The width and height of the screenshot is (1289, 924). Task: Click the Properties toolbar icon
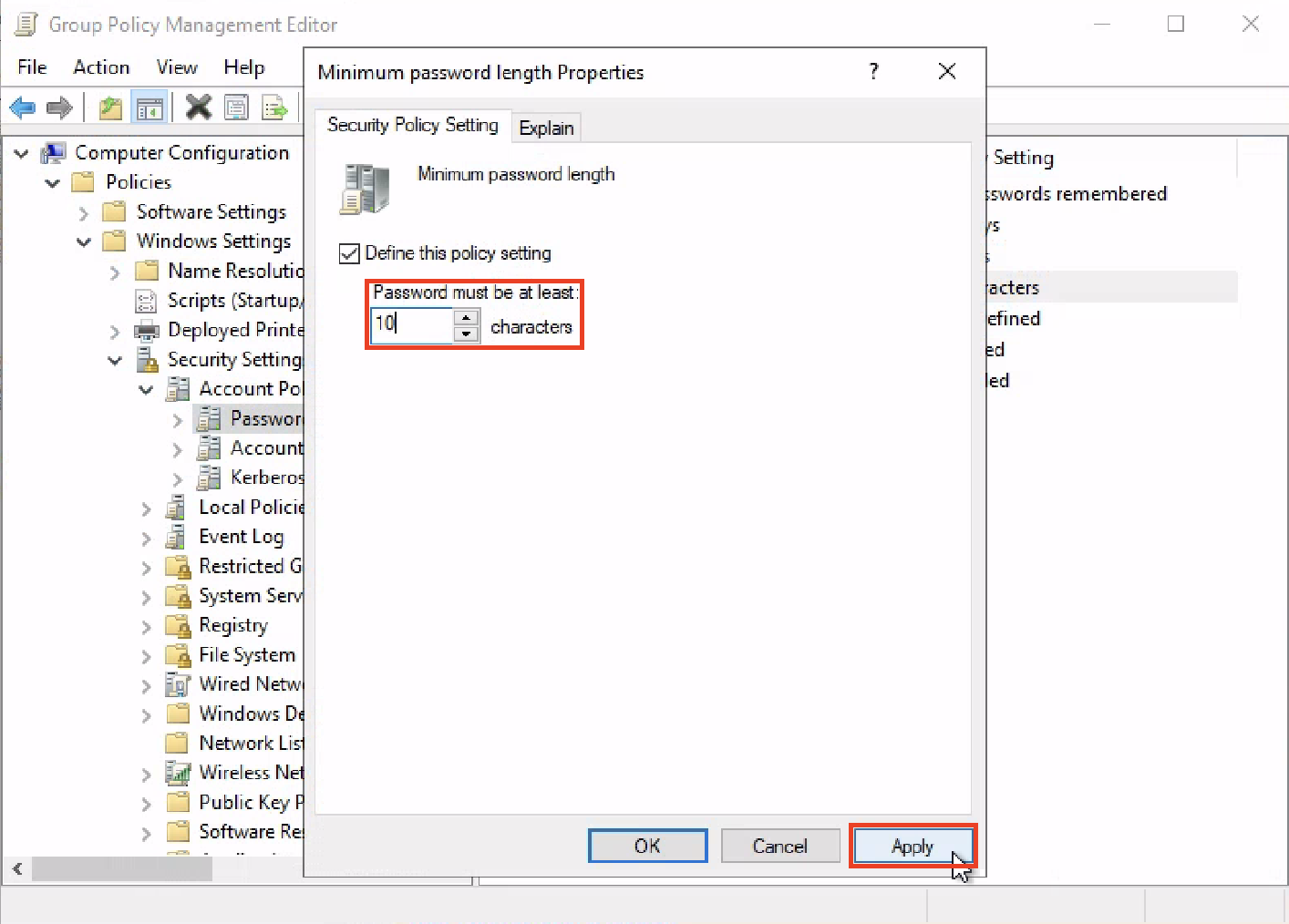coord(236,108)
